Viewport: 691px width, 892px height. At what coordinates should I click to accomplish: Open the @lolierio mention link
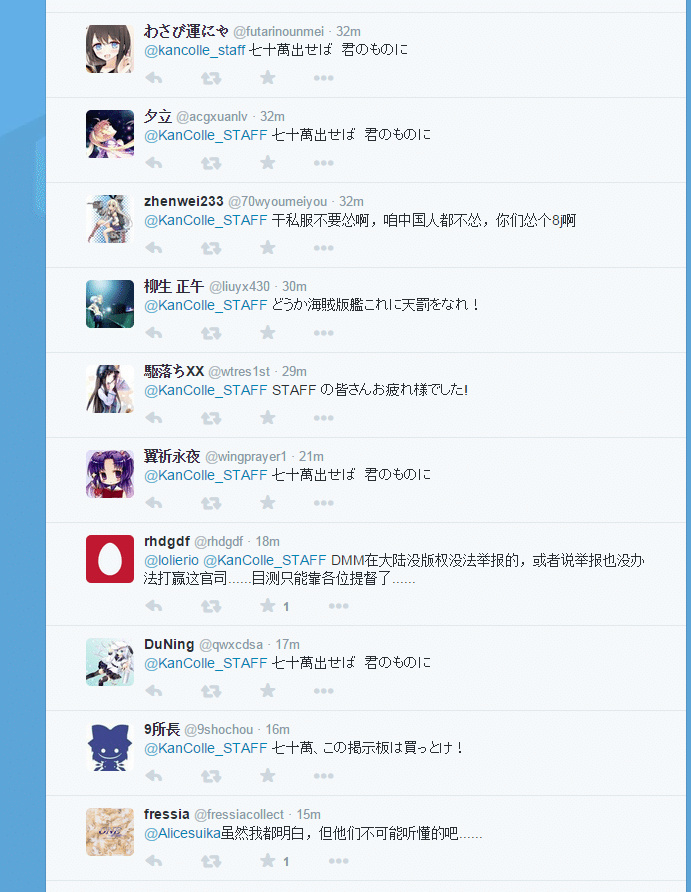click(x=171, y=560)
